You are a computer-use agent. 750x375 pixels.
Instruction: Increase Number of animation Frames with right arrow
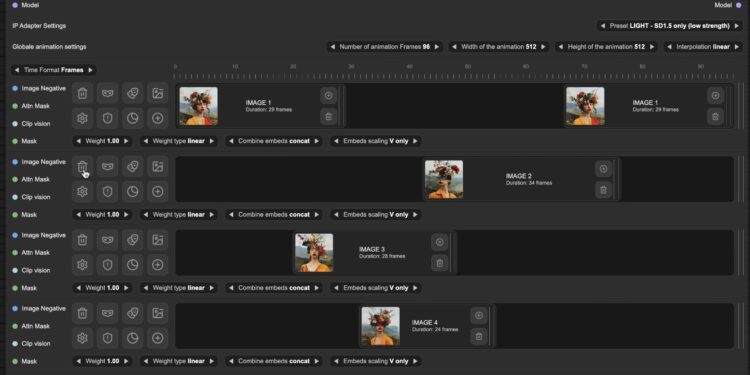coord(437,47)
